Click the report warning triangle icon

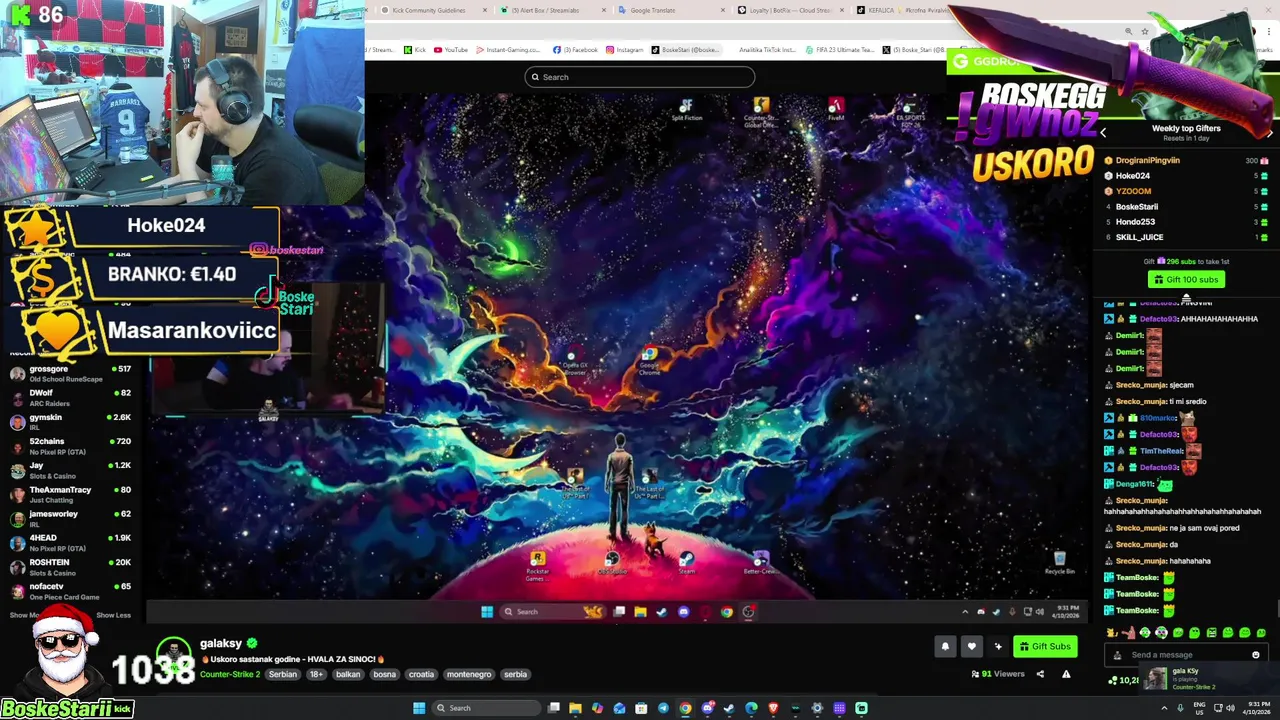[x=1066, y=674]
